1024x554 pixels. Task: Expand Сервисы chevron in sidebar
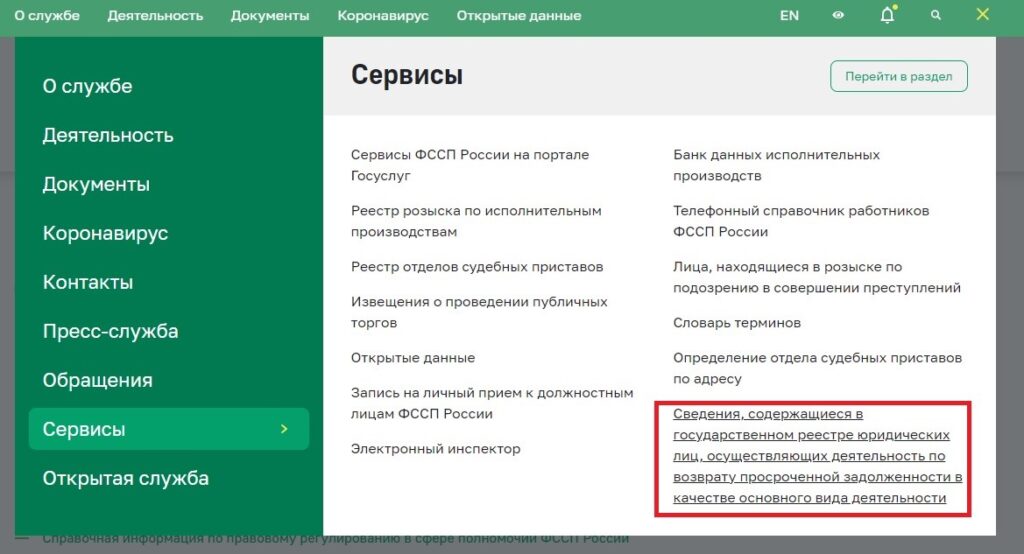284,429
